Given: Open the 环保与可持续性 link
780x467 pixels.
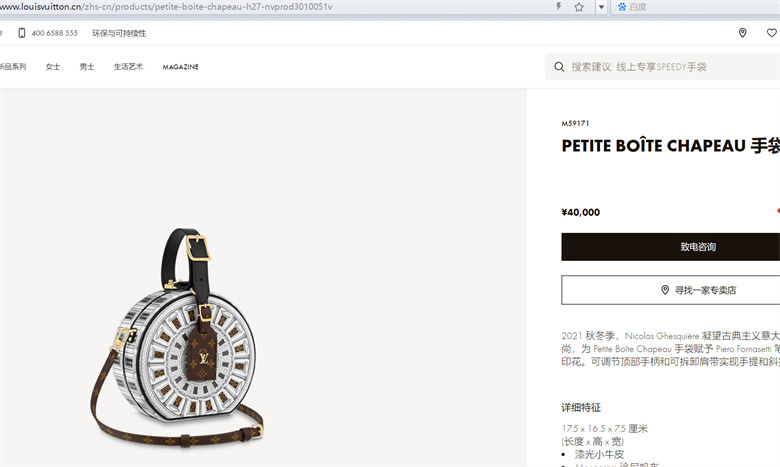Looking at the screenshot, I should click(x=119, y=33).
